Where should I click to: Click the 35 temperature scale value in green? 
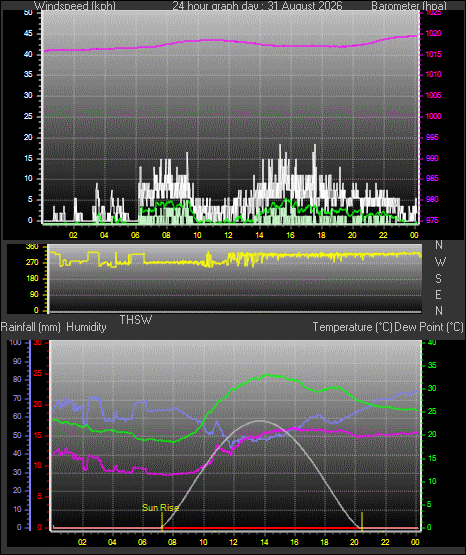coord(432,365)
